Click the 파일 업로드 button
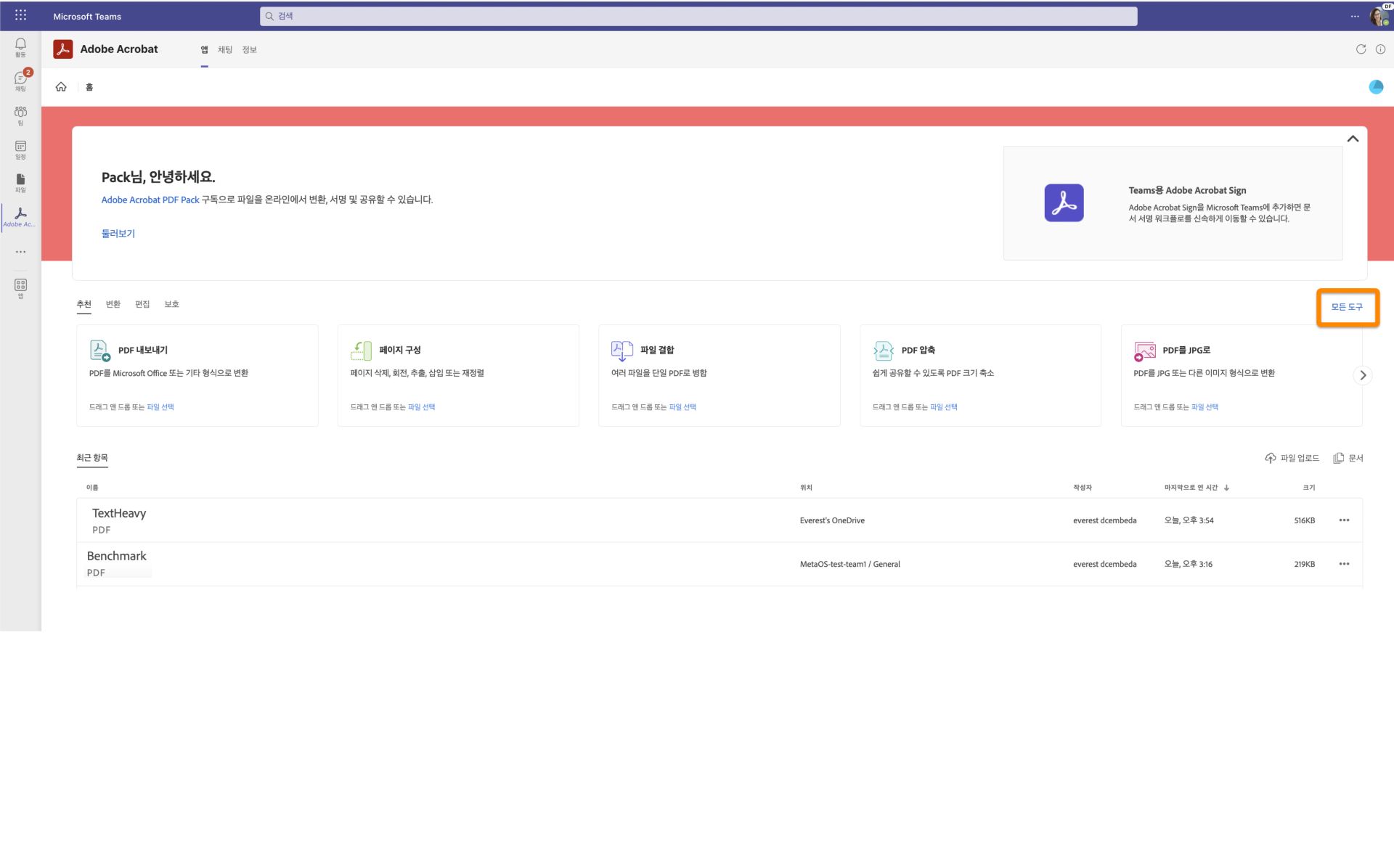 pos(1292,458)
